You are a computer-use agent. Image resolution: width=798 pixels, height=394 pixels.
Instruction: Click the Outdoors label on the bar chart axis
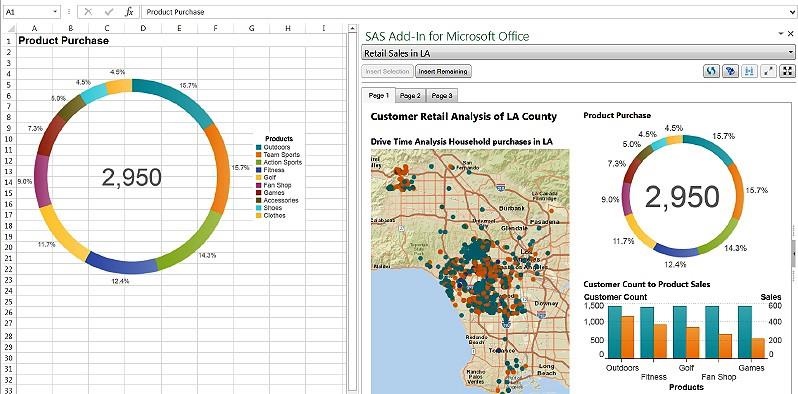click(622, 368)
